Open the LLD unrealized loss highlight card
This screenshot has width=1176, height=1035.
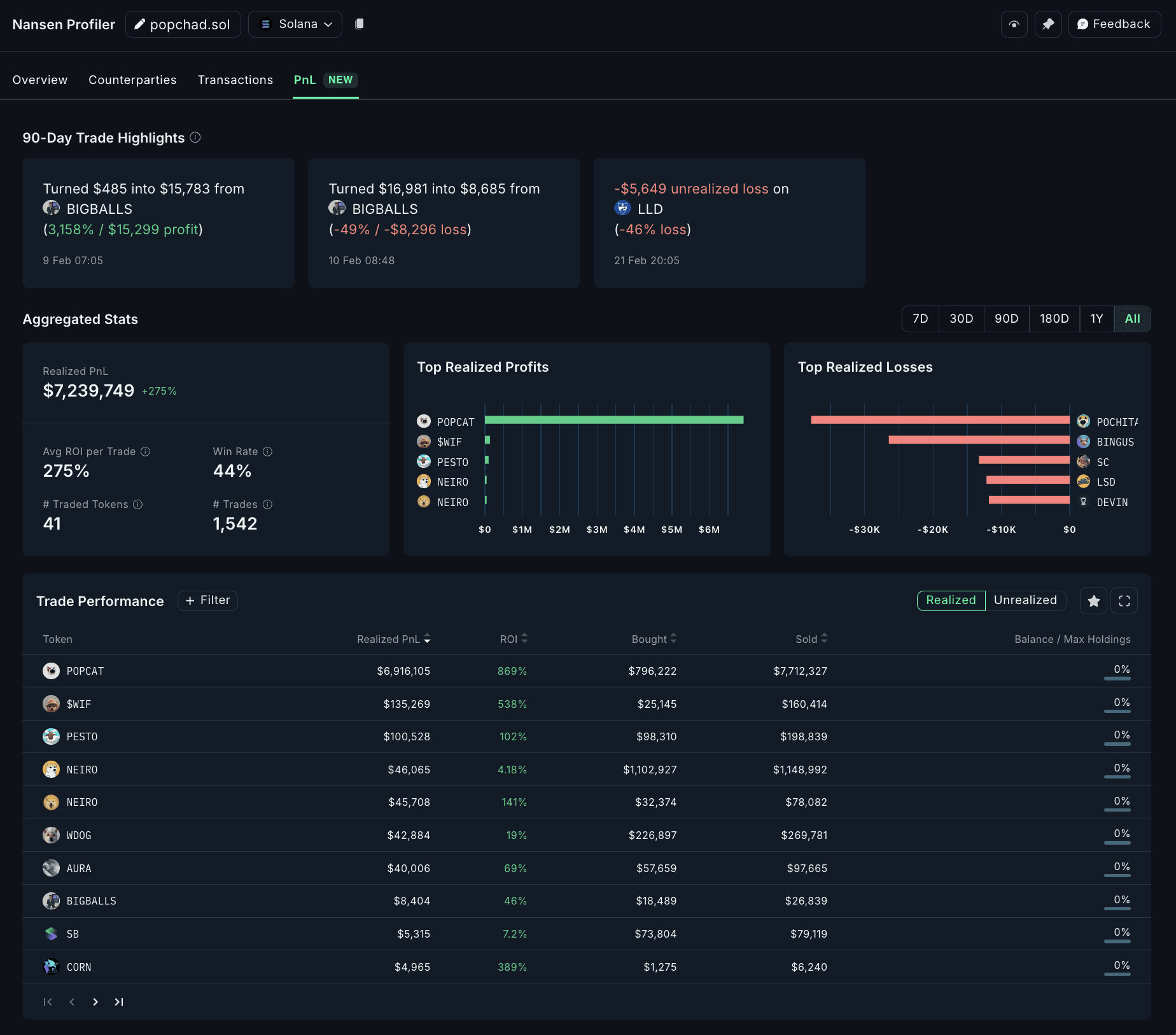[730, 223]
